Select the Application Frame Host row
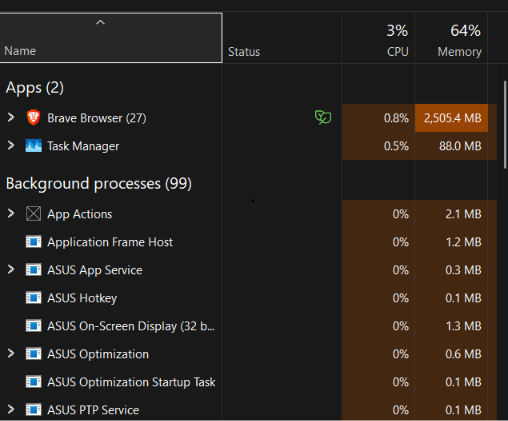The width and height of the screenshot is (508, 421). (248, 242)
